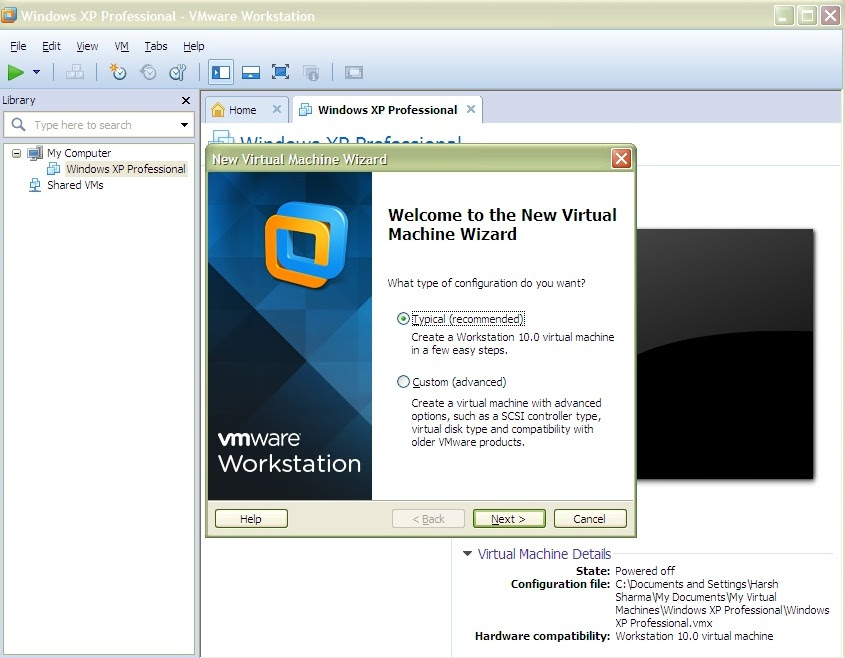Open the VM menu

(x=121, y=46)
